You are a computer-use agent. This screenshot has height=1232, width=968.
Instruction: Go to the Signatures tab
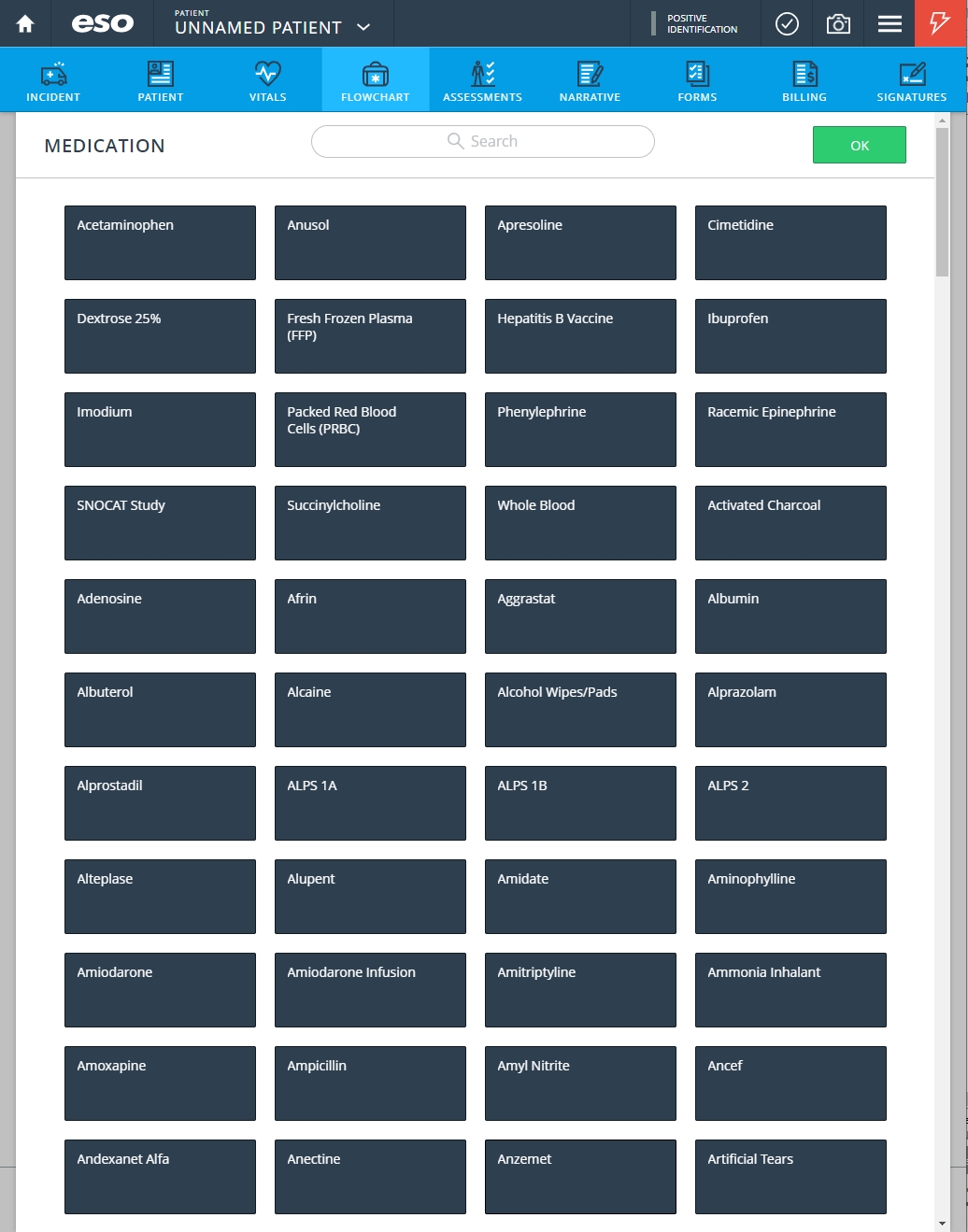click(912, 80)
